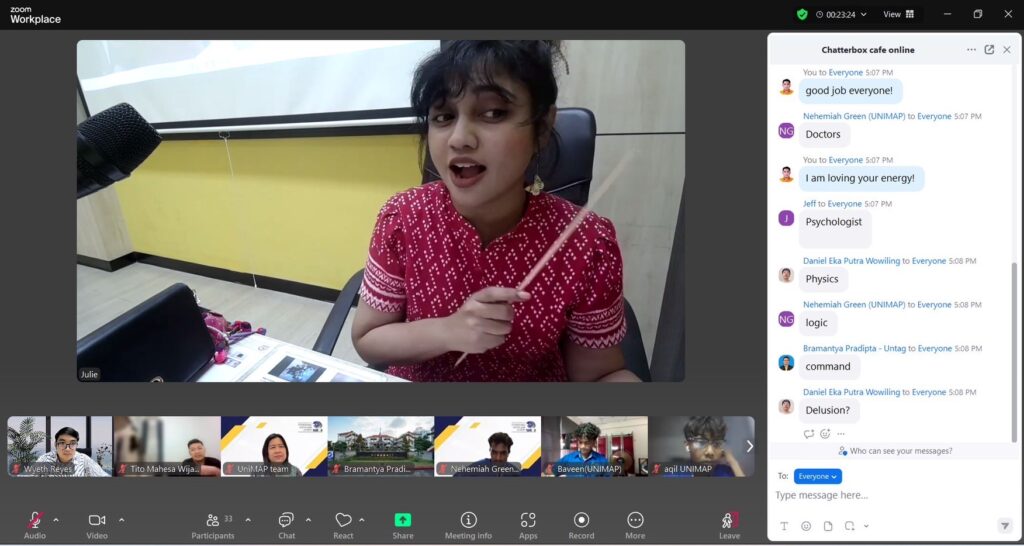
Task: Click the J avatar beside Psychologist
Action: 786,218
